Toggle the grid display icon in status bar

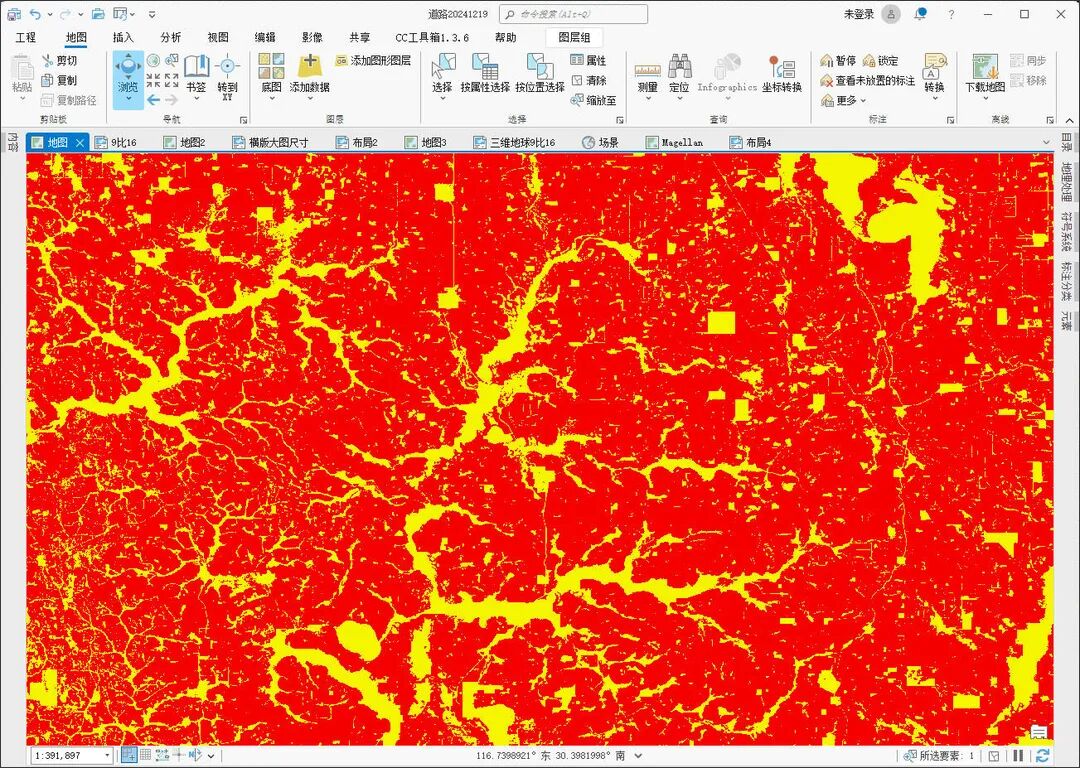tap(145, 755)
